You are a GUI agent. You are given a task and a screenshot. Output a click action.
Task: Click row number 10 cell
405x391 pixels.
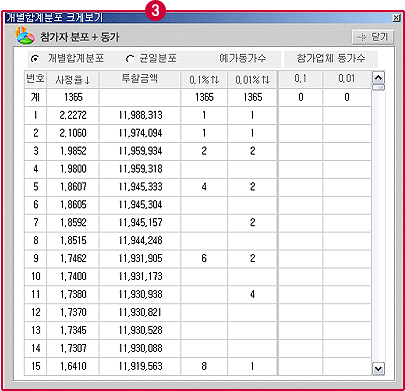tap(35, 277)
